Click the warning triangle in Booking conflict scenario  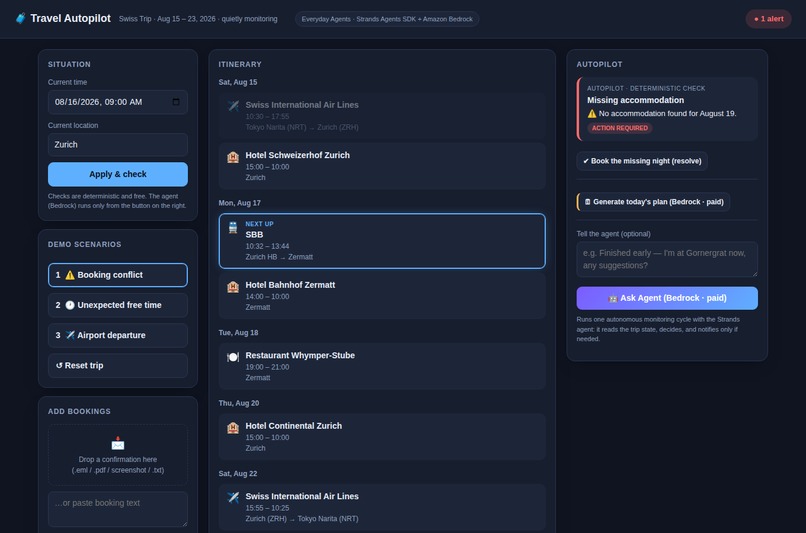(x=70, y=275)
